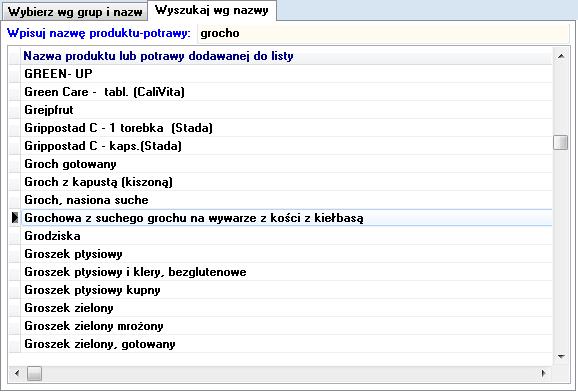Pick 'Groszek ptysiowy kupny' item
The width and height of the screenshot is (578, 392).
pos(287,290)
